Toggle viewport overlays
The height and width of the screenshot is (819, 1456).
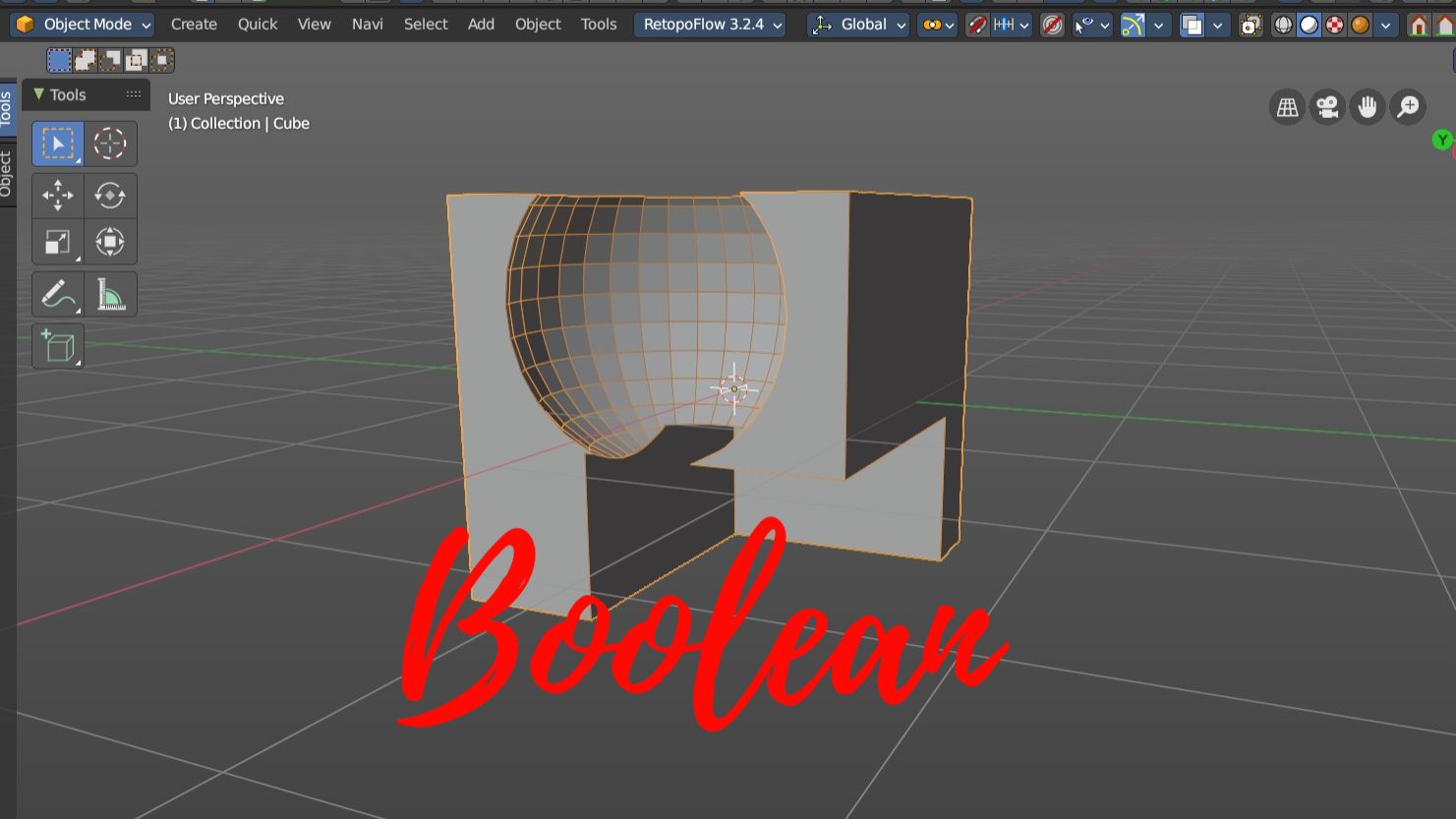1192,25
